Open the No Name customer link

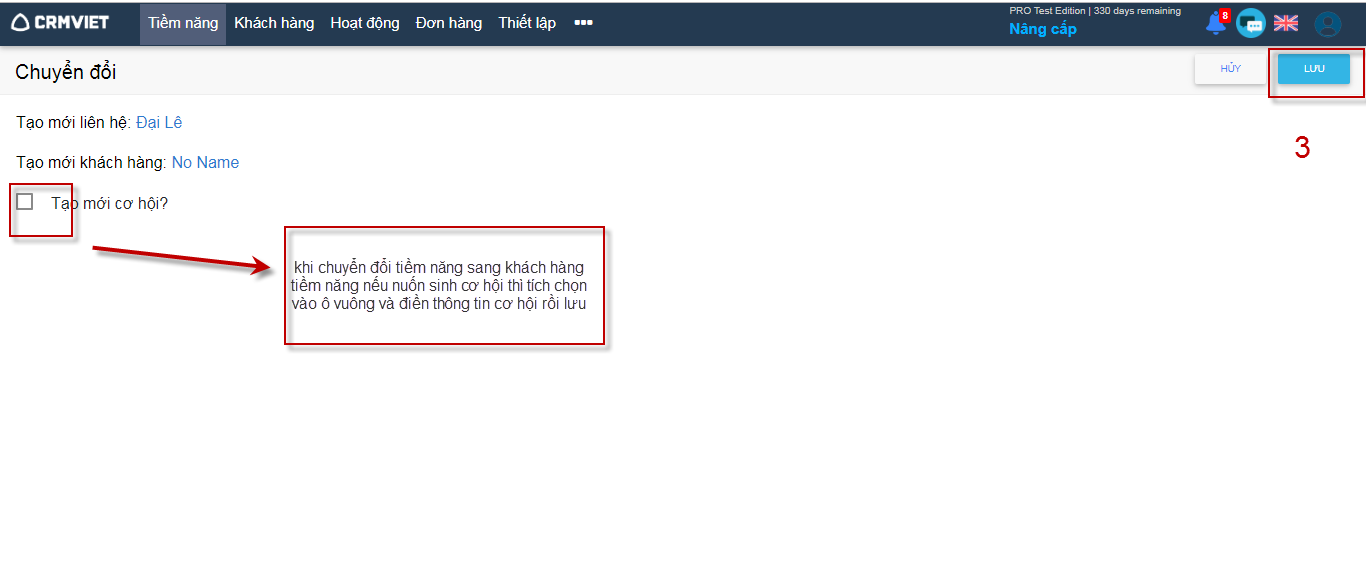click(x=205, y=162)
